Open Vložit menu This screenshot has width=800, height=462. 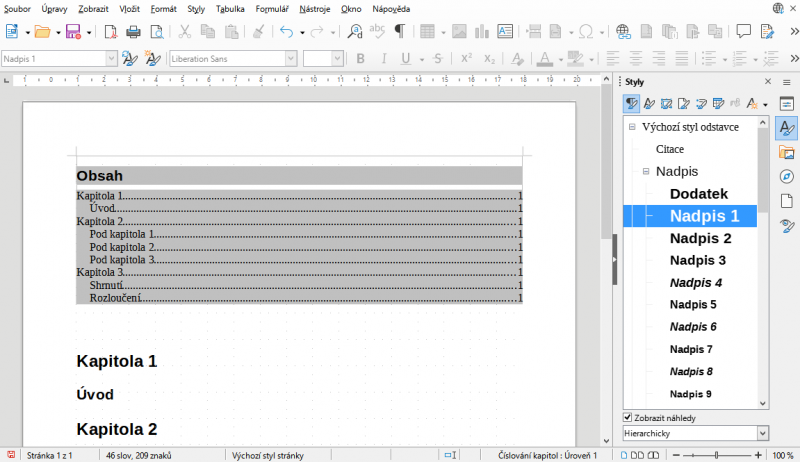click(x=130, y=9)
